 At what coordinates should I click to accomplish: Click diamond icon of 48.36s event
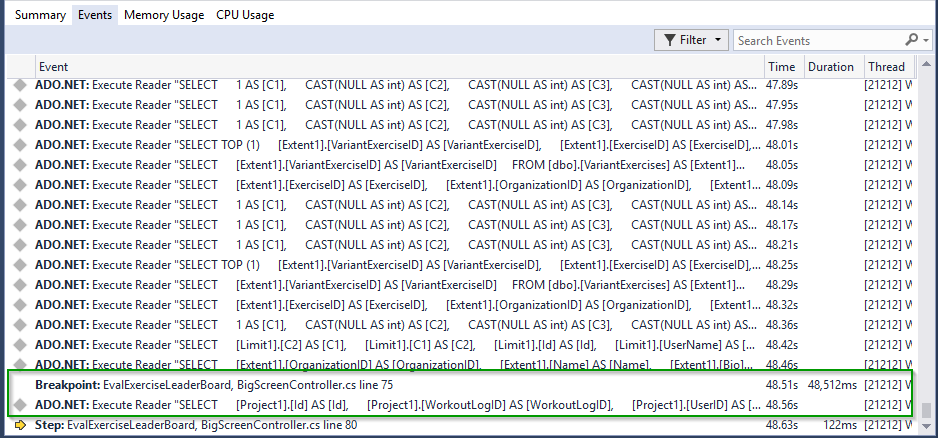point(20,325)
